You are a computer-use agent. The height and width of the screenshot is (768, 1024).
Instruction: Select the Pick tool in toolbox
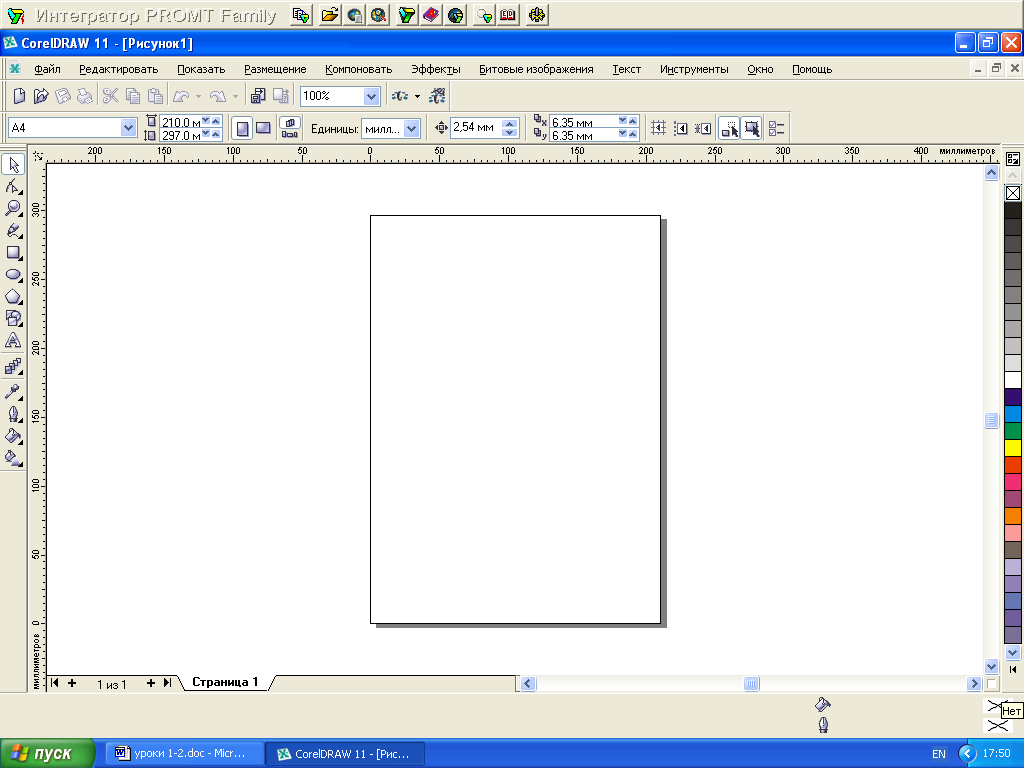14,164
